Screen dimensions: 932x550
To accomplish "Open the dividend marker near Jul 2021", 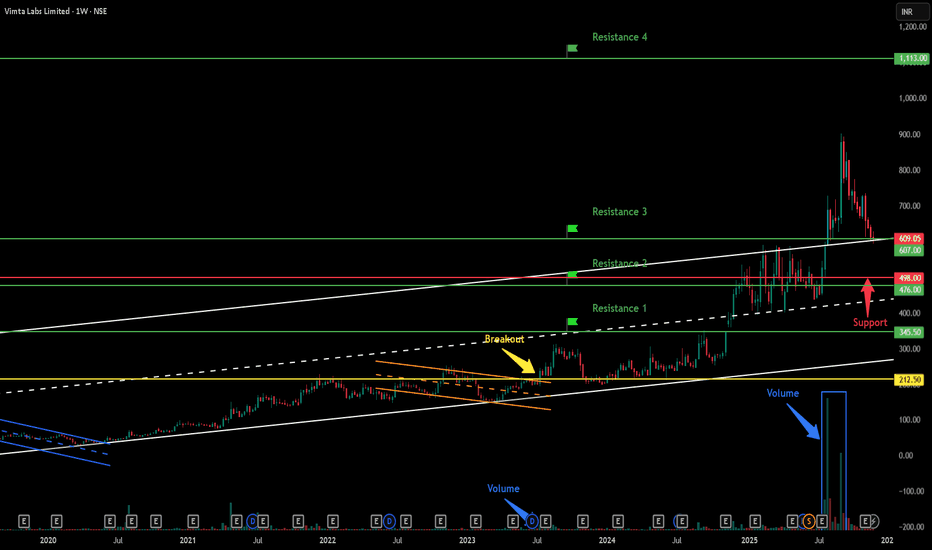I will point(253,521).
